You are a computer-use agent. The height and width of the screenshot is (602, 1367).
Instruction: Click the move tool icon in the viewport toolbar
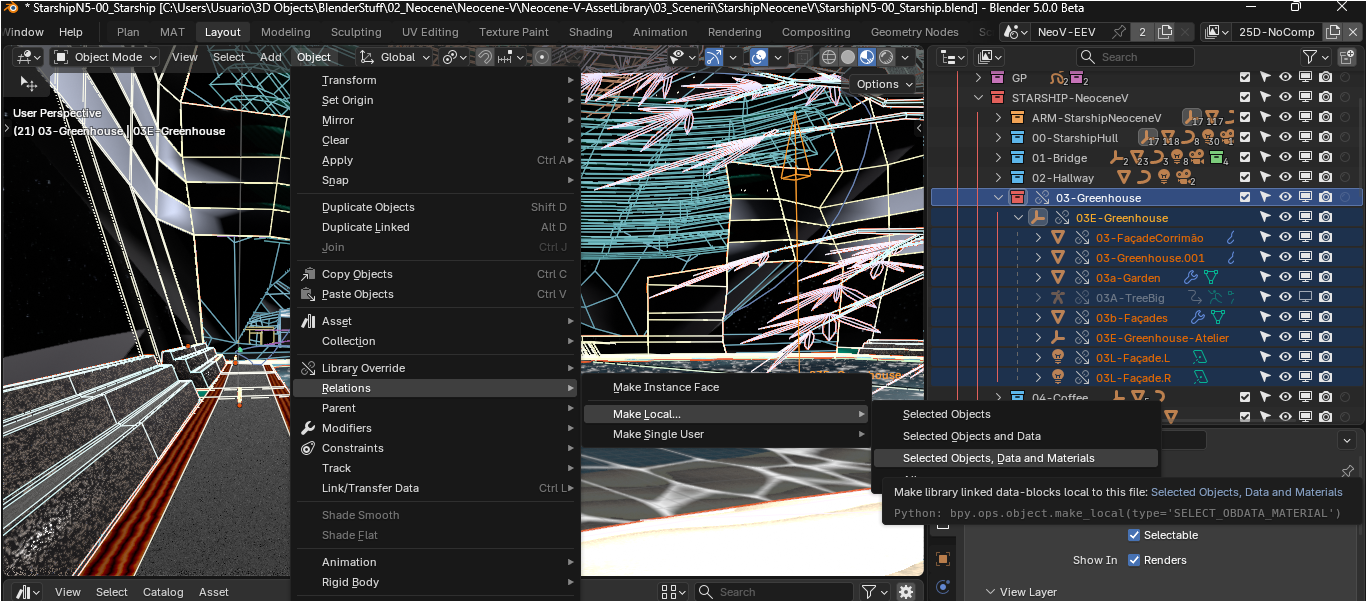(29, 82)
